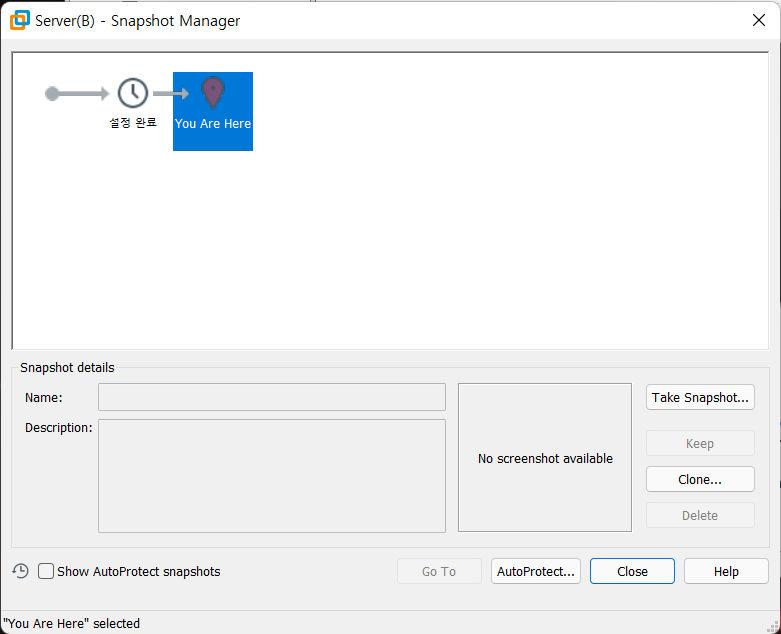Click the window resize grip corner
This screenshot has height=634, width=781.
774,627
